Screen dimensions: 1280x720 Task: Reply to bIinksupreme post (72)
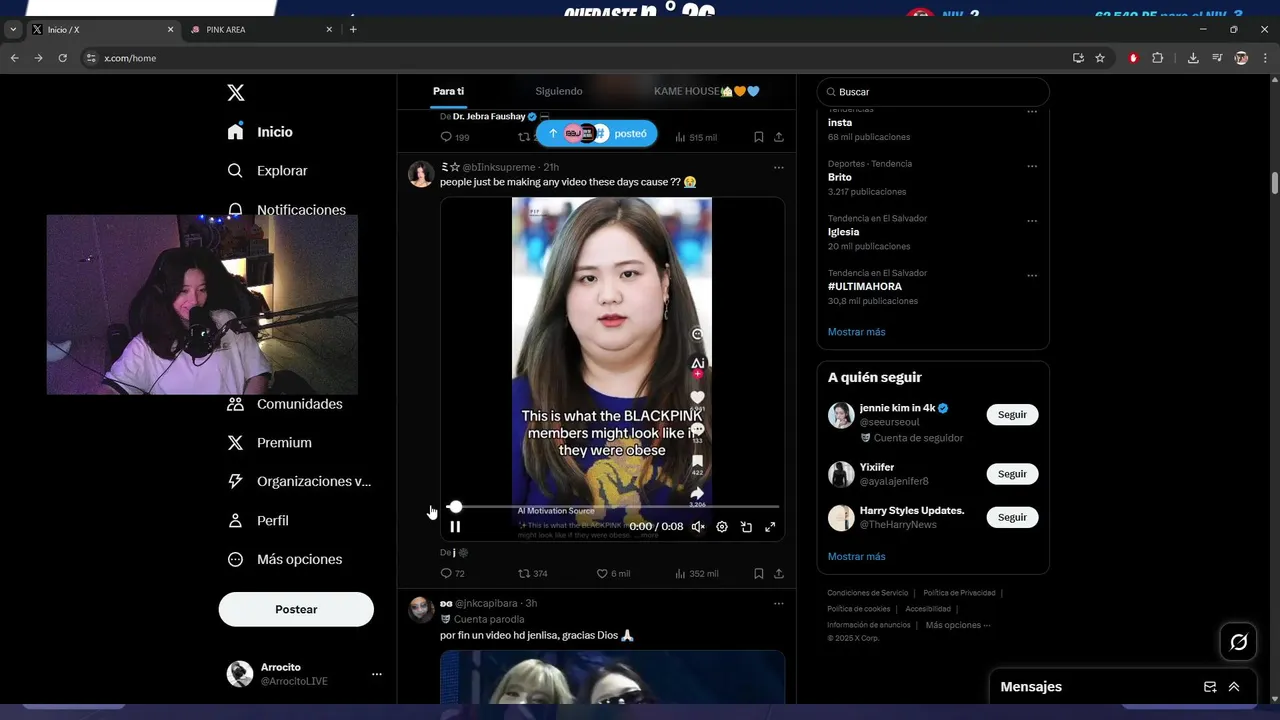click(x=452, y=574)
